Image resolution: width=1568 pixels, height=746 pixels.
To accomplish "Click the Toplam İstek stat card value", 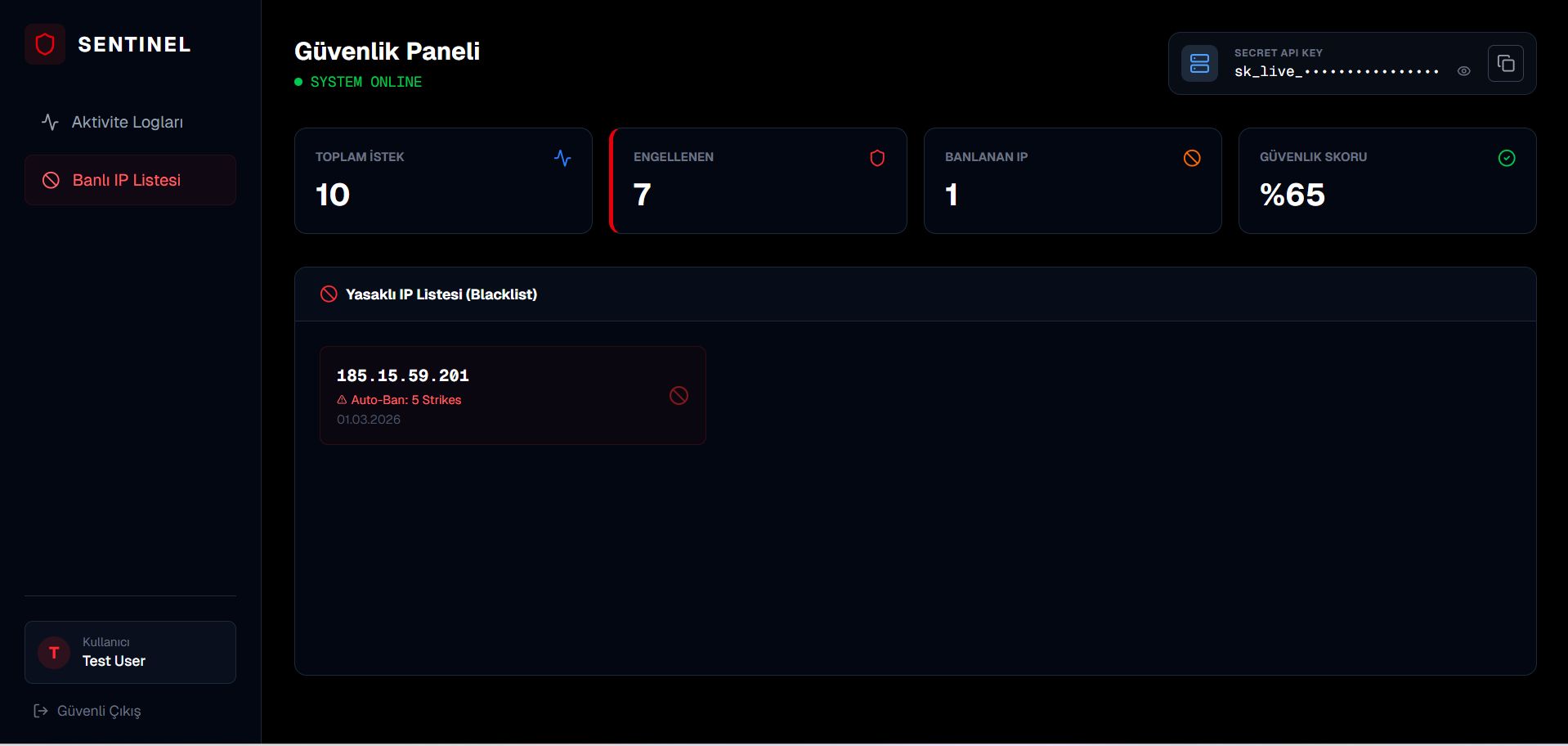I will [x=333, y=195].
